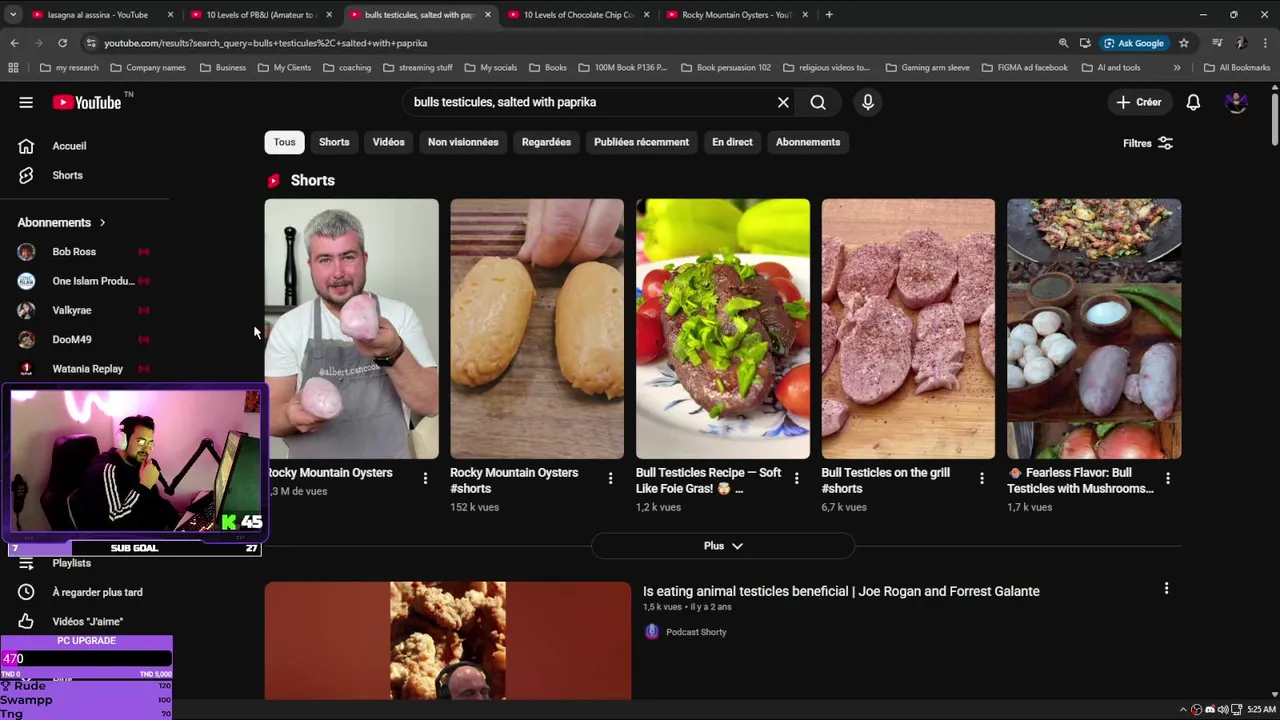Select the Publiées récemment chip

641,142
